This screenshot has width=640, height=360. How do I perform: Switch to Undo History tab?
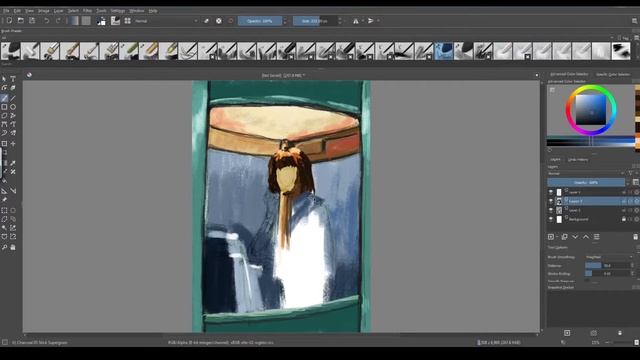coord(578,160)
